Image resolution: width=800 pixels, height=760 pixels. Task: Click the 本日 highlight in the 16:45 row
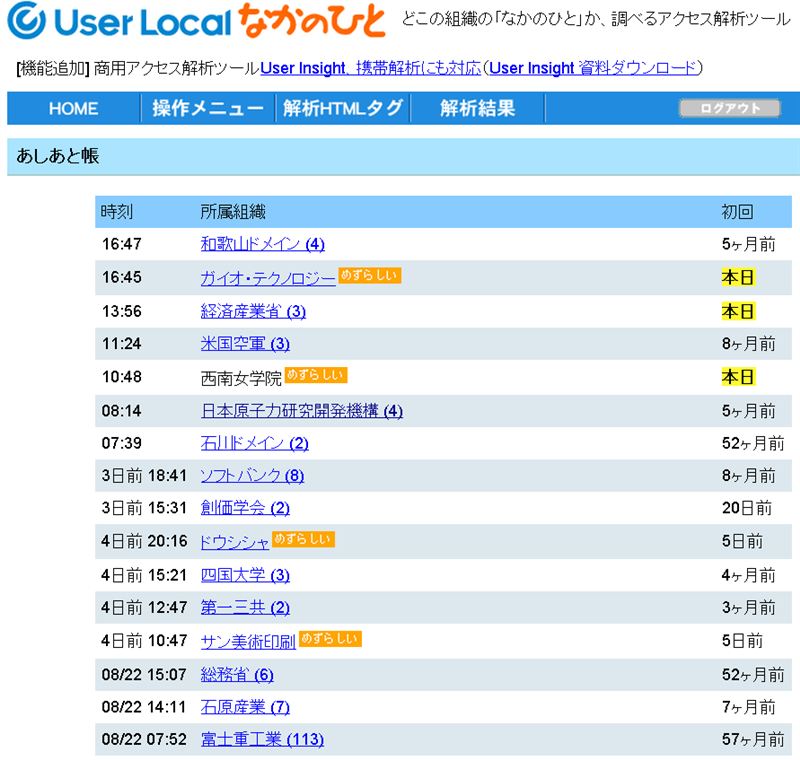tap(738, 277)
